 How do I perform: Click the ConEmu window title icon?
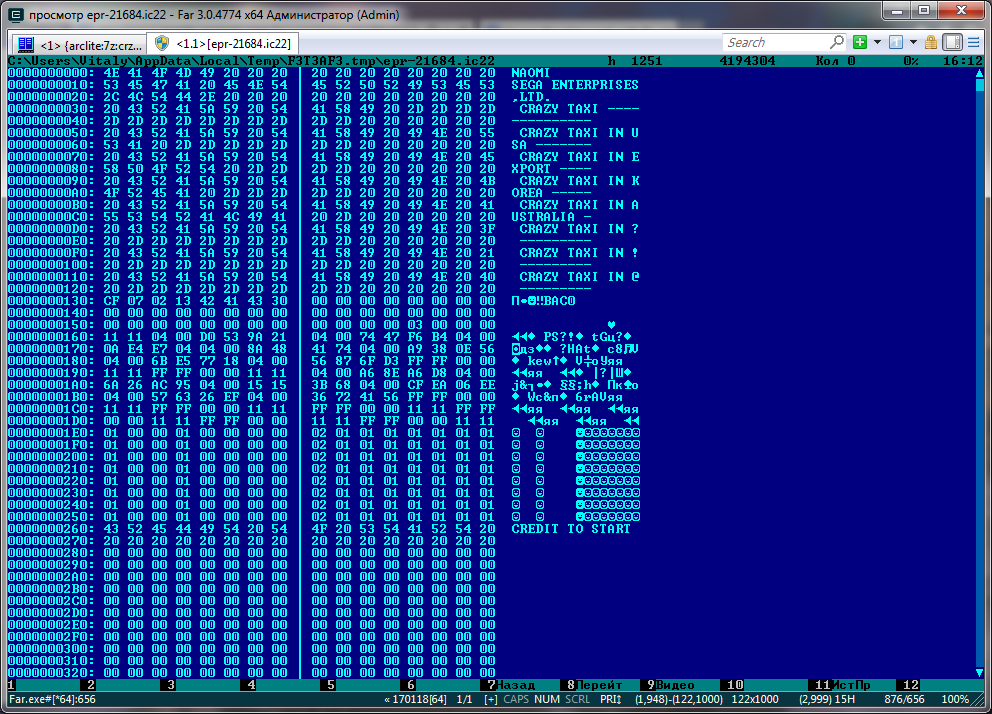[x=16, y=15]
